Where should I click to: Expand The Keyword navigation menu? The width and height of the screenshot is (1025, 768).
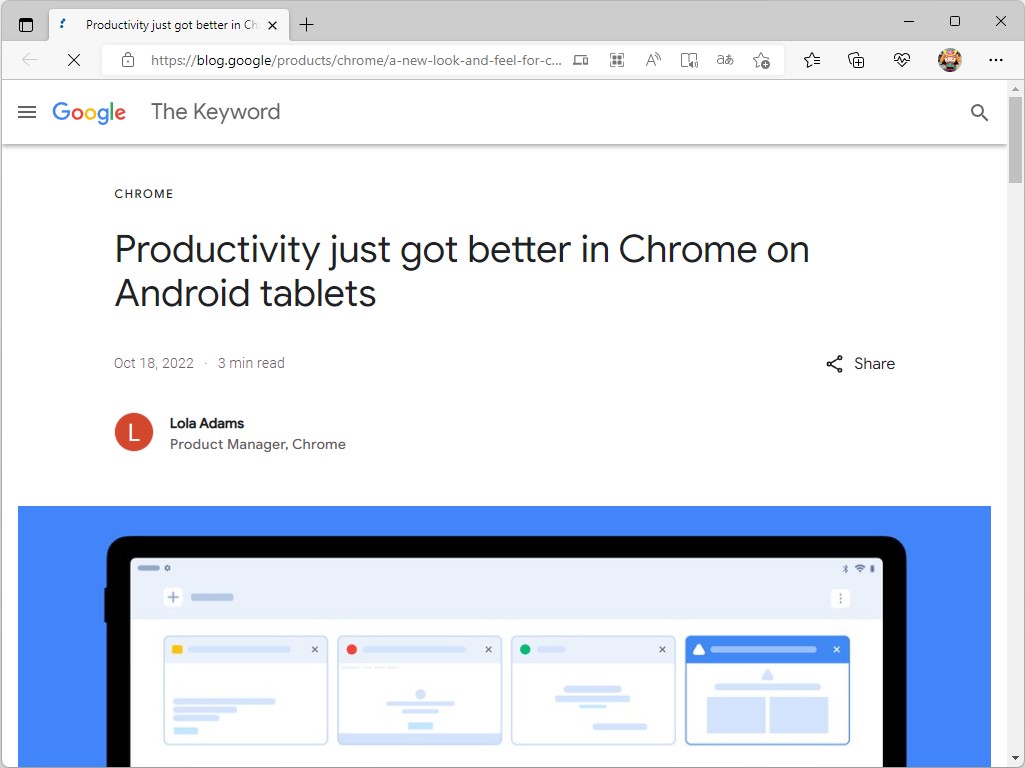[27, 112]
